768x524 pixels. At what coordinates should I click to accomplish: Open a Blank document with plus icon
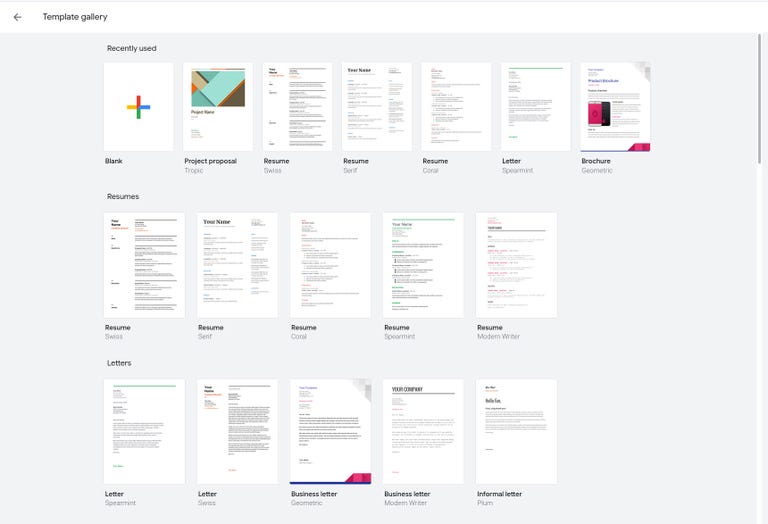[x=138, y=107]
